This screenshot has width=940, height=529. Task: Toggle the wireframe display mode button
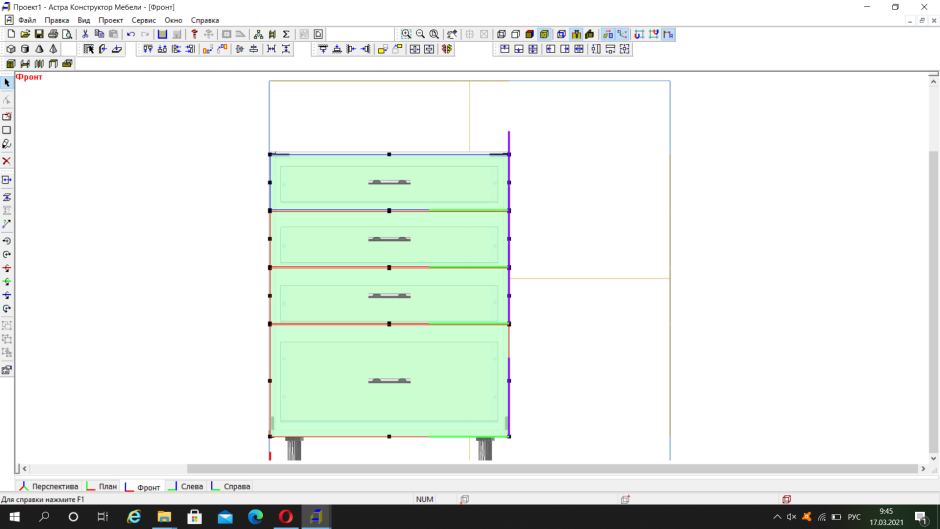501,34
